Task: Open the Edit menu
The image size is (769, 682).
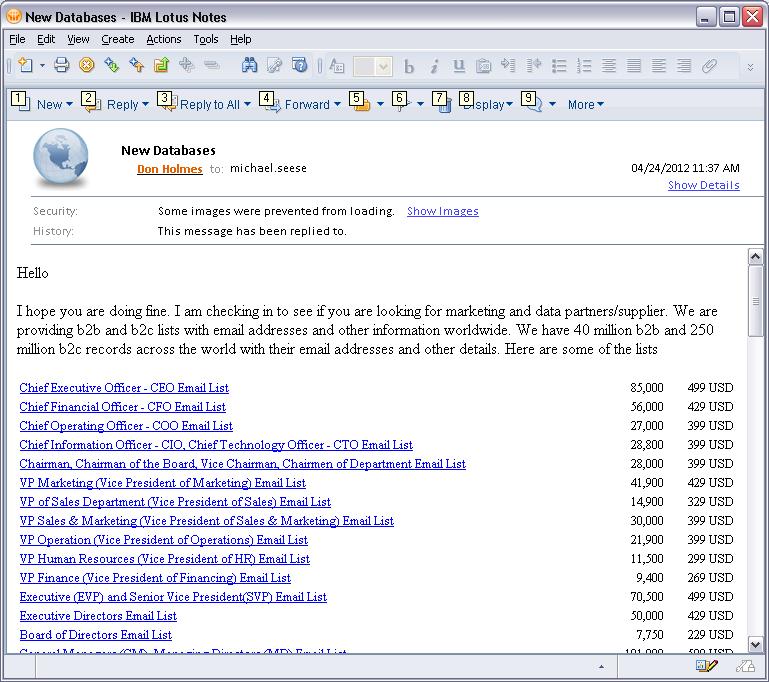Action: pyautogui.click(x=46, y=39)
